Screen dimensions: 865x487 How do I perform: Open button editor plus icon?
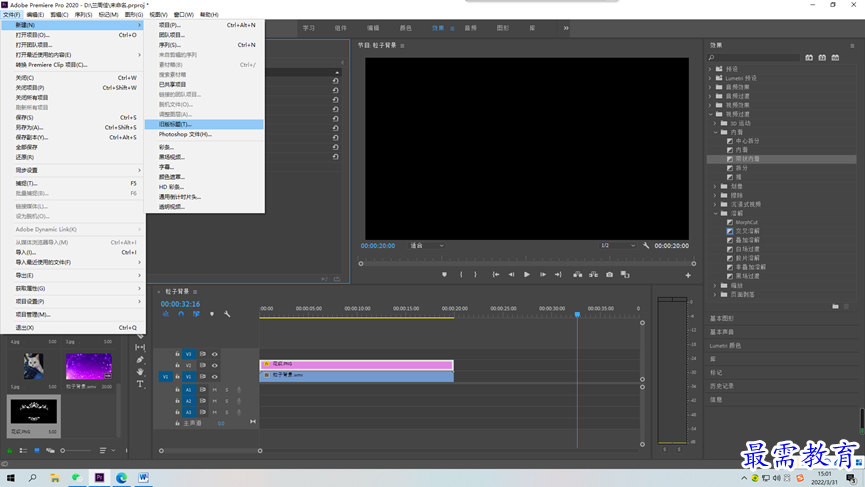coord(688,275)
